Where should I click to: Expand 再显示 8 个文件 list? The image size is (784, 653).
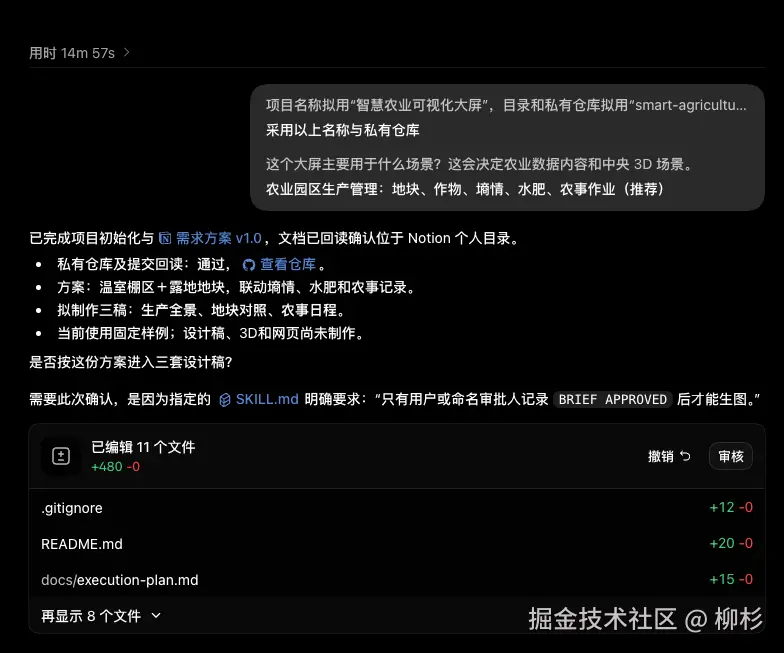[x=101, y=616]
